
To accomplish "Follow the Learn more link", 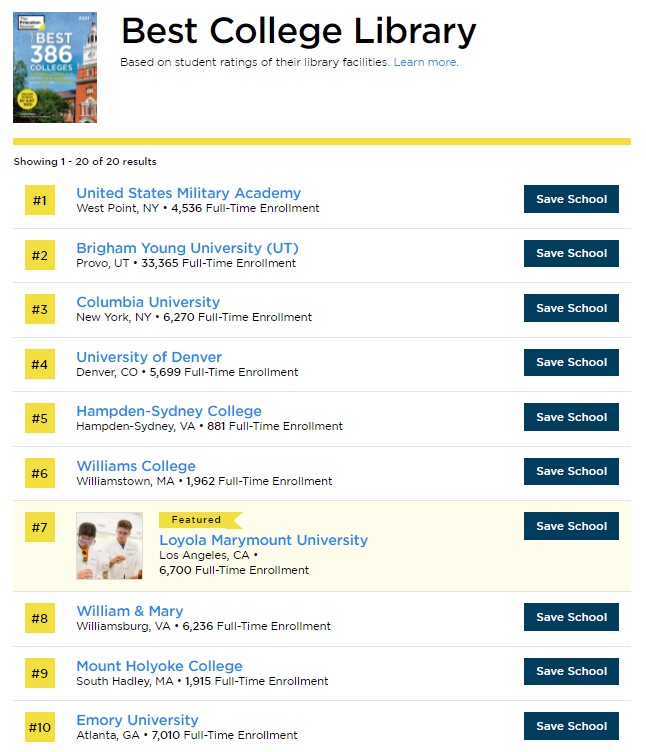I will (x=425, y=62).
